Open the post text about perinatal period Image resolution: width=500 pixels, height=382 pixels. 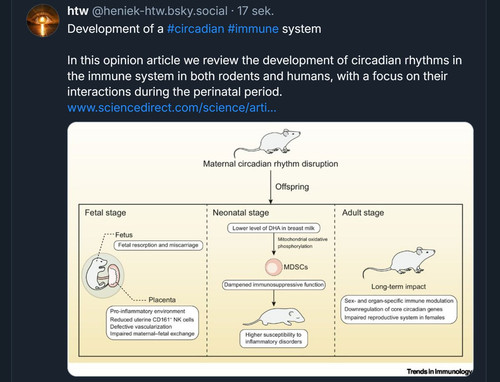click(x=264, y=76)
